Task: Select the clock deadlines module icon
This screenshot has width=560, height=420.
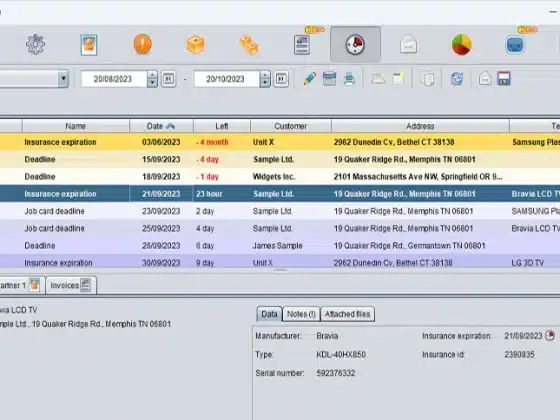Action: [355, 44]
